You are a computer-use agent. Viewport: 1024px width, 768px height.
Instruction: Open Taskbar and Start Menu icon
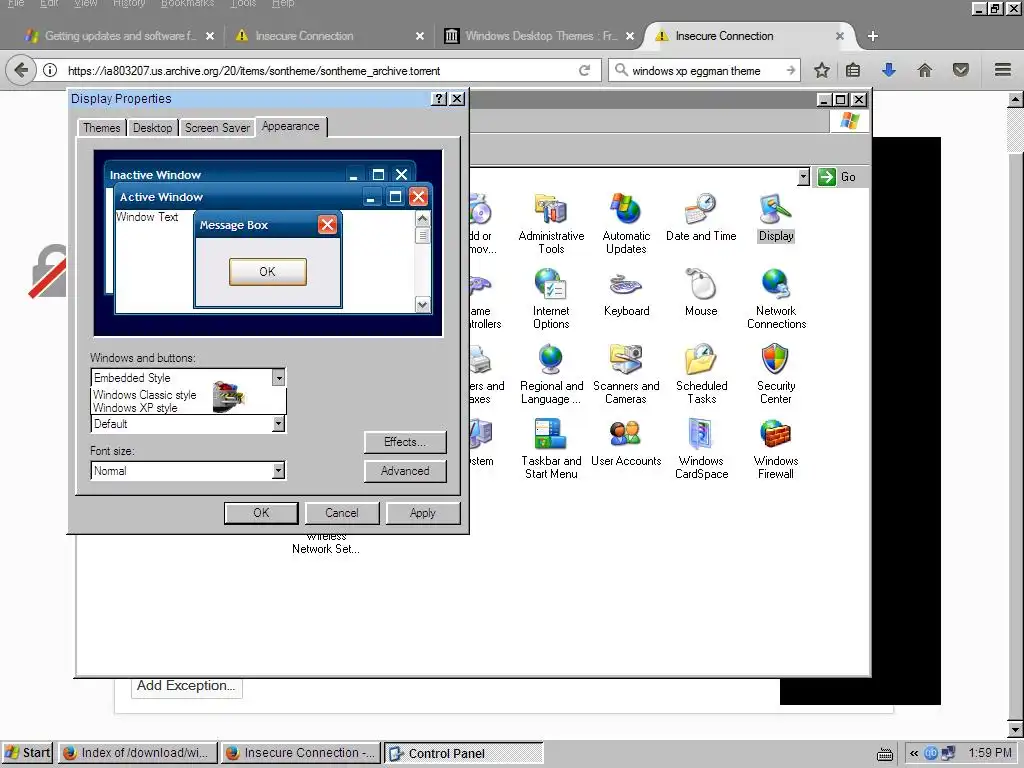[x=551, y=449]
